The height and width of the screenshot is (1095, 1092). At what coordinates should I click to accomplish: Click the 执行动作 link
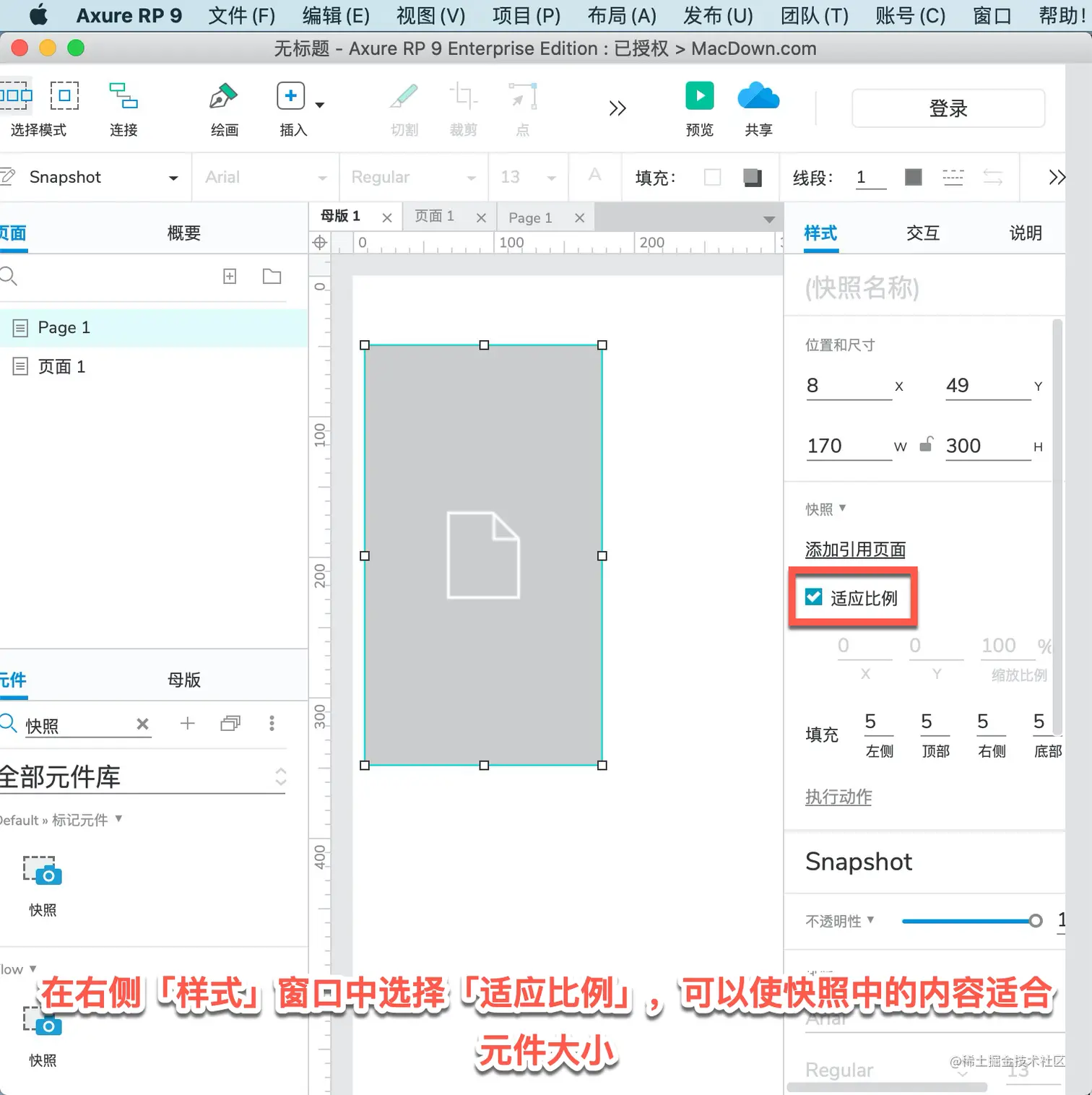pos(838,797)
